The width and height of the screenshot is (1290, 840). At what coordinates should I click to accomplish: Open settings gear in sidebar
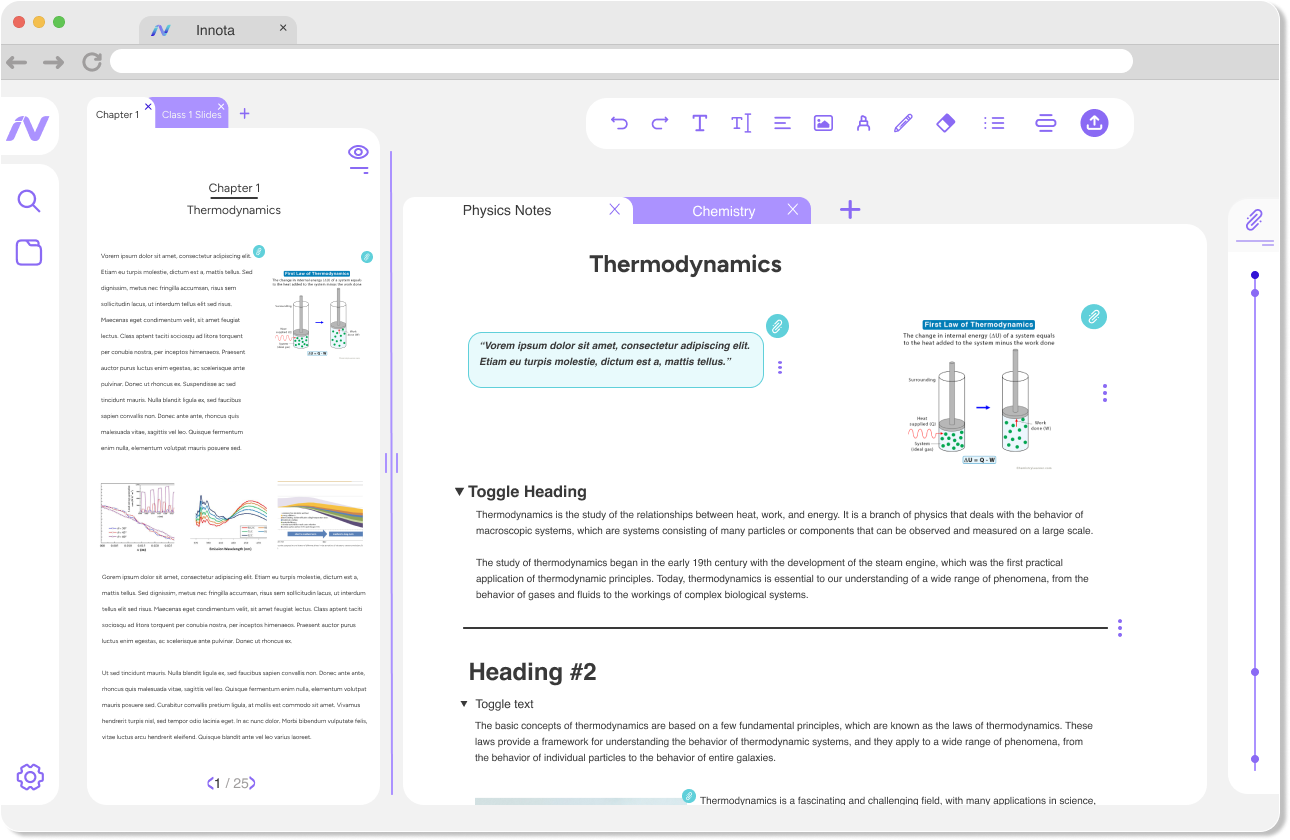[x=30, y=777]
